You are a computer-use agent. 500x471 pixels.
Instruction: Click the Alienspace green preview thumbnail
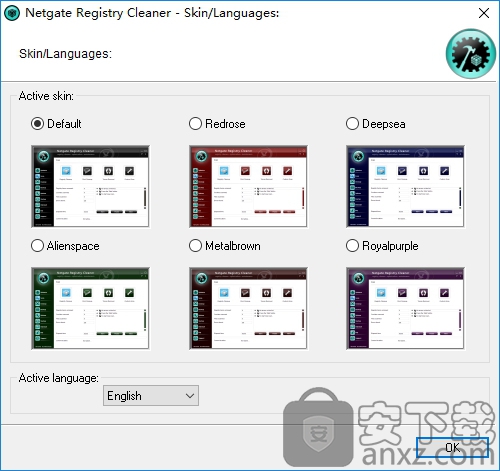(90, 308)
